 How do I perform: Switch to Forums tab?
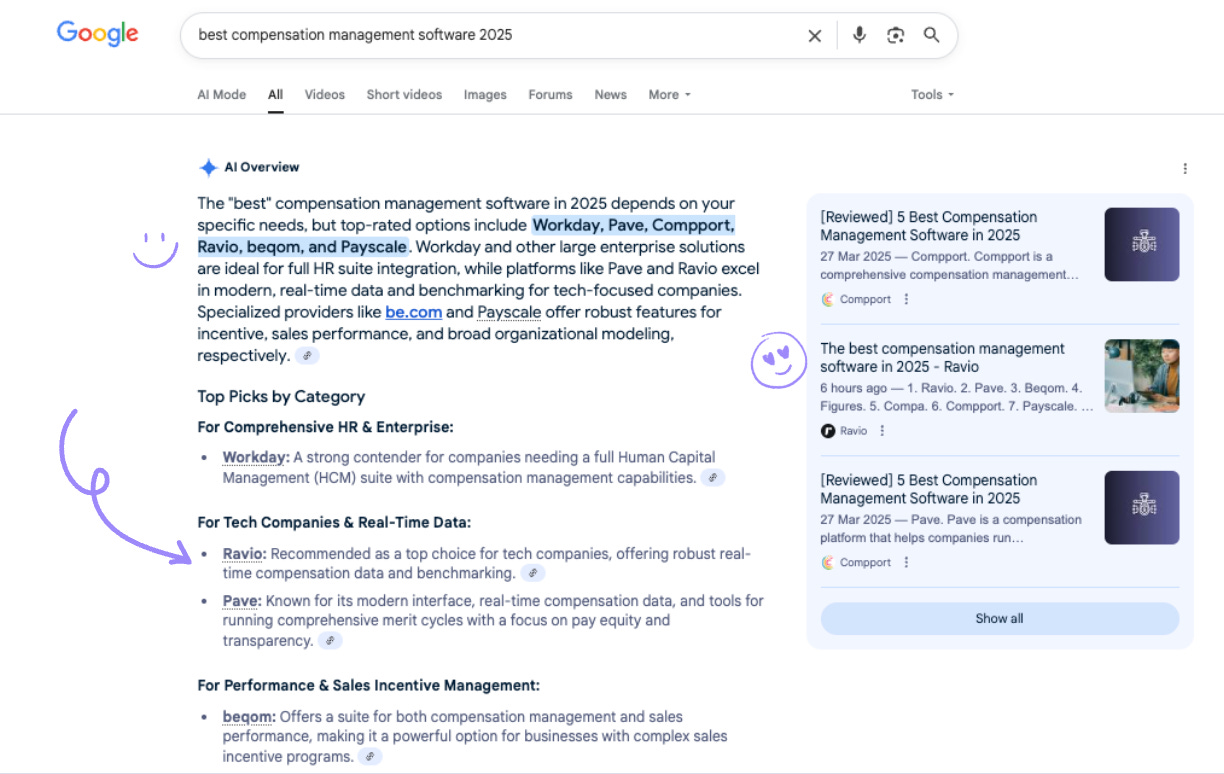coord(550,94)
